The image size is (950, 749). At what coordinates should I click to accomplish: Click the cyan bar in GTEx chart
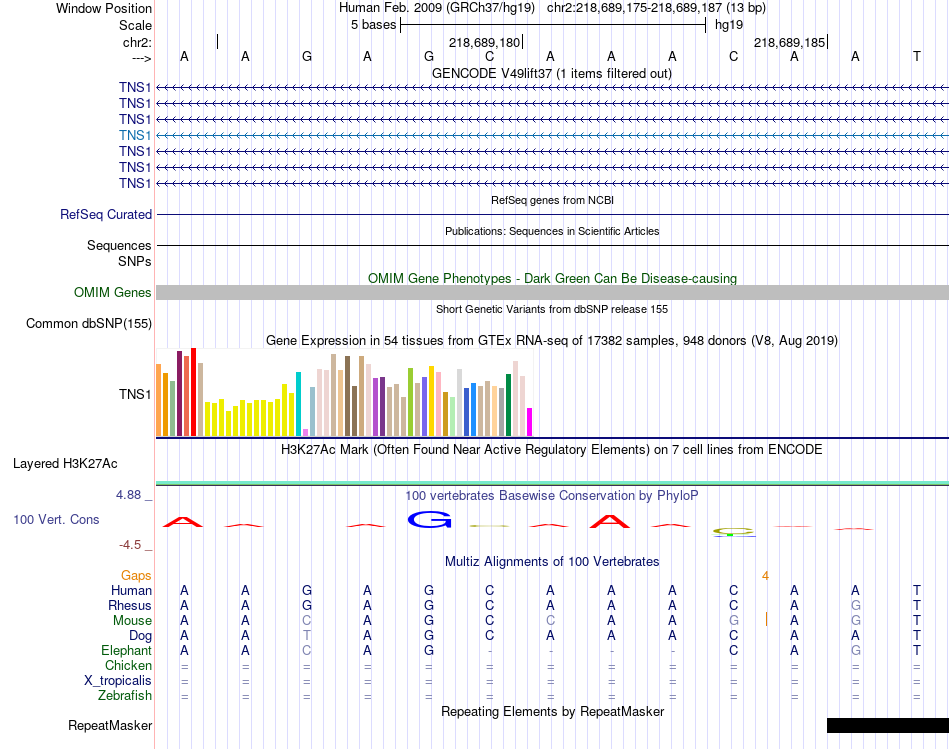pyautogui.click(x=298, y=404)
